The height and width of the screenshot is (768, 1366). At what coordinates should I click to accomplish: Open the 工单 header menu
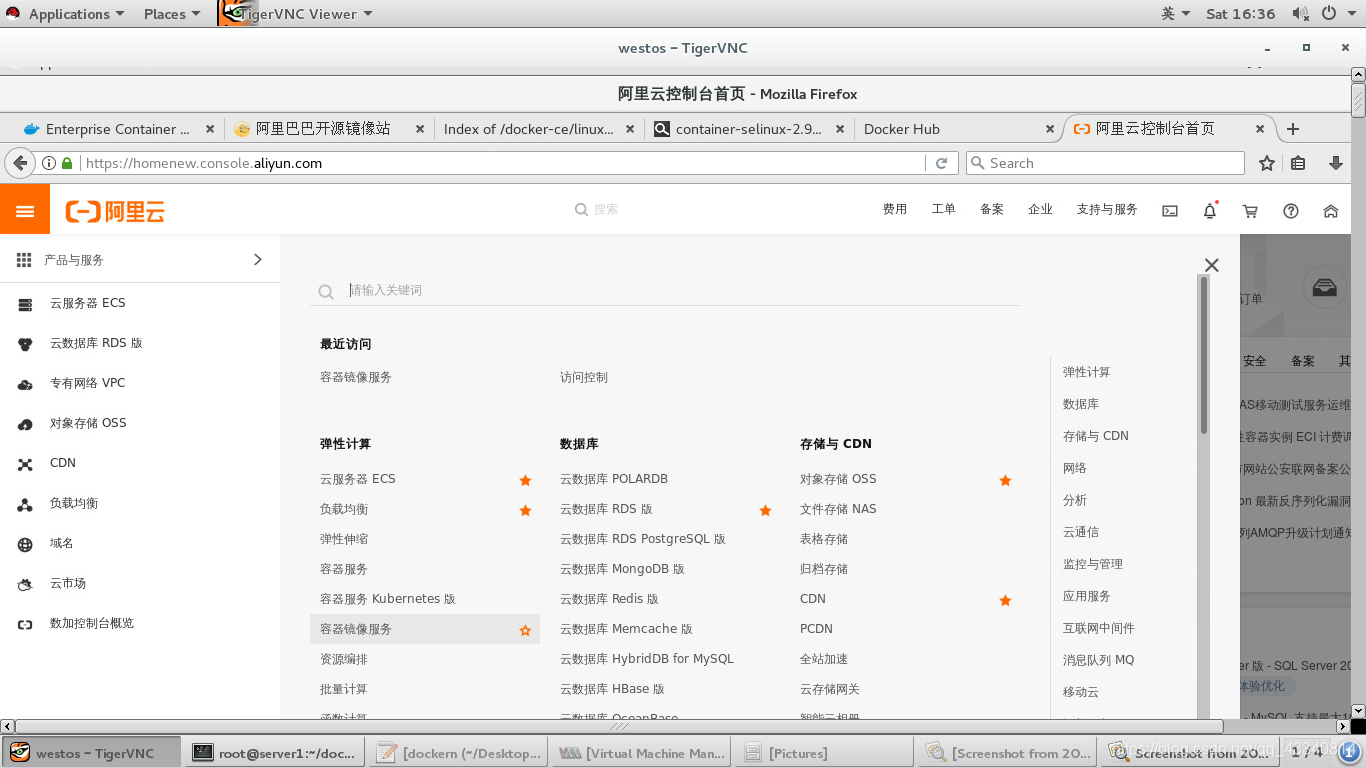(944, 210)
